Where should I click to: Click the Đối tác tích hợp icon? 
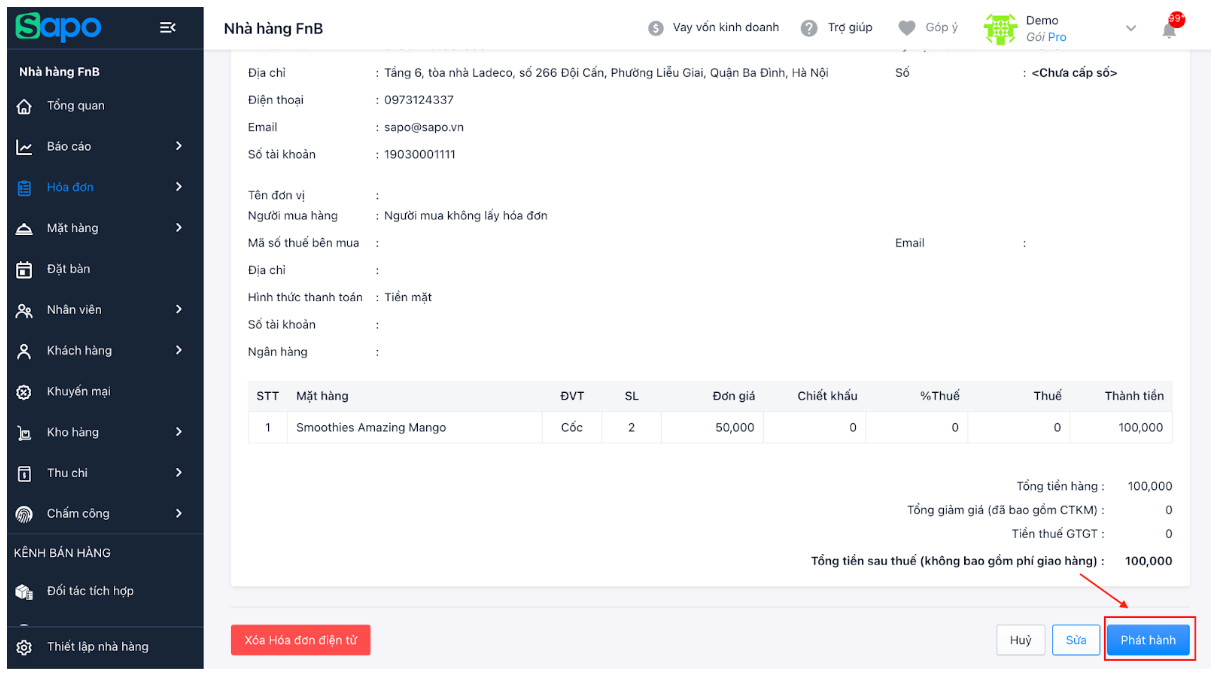click(x=25, y=591)
